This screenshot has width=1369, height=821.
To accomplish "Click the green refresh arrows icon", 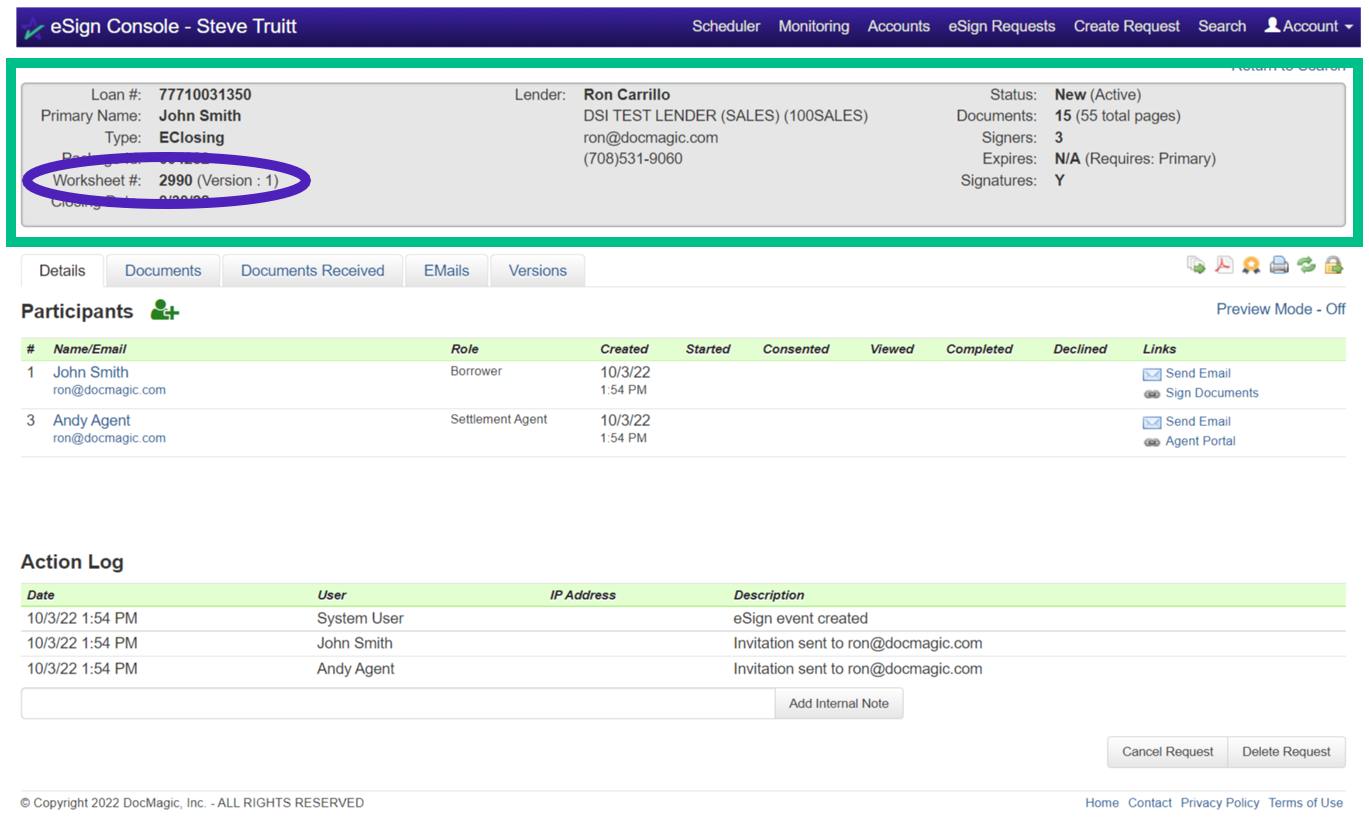I will pos(1306,265).
